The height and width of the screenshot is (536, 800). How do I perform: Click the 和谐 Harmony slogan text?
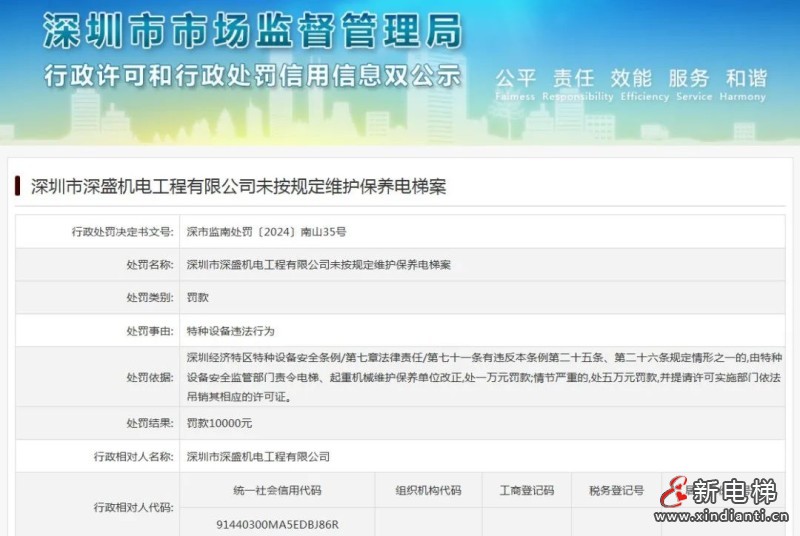(746, 81)
